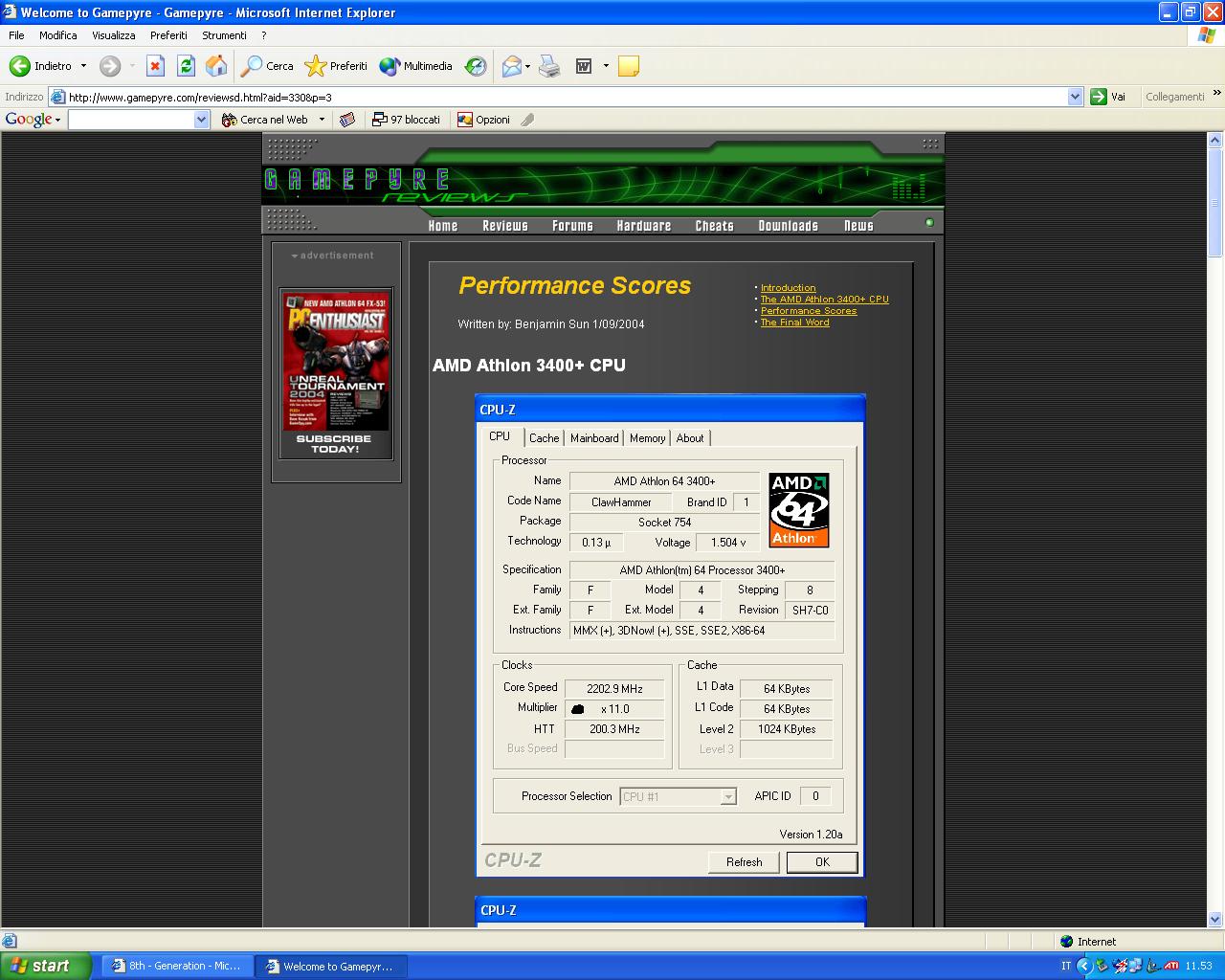Open the Google search box dropdown
Screen dimensions: 1225x980
[201, 120]
